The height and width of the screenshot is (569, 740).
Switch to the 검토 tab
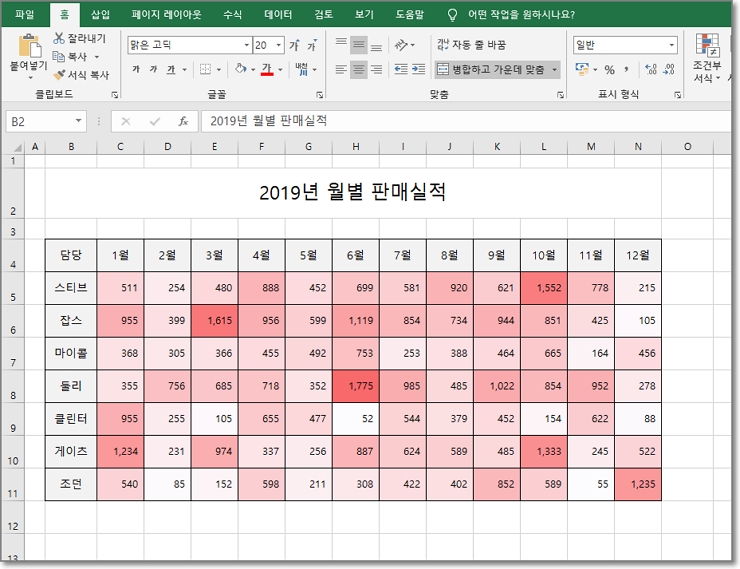[x=323, y=15]
